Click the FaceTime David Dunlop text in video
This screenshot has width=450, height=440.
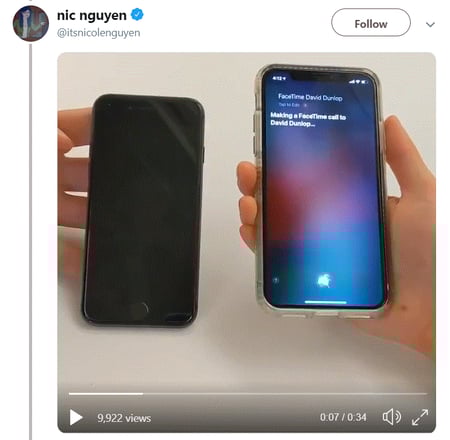click(310, 97)
